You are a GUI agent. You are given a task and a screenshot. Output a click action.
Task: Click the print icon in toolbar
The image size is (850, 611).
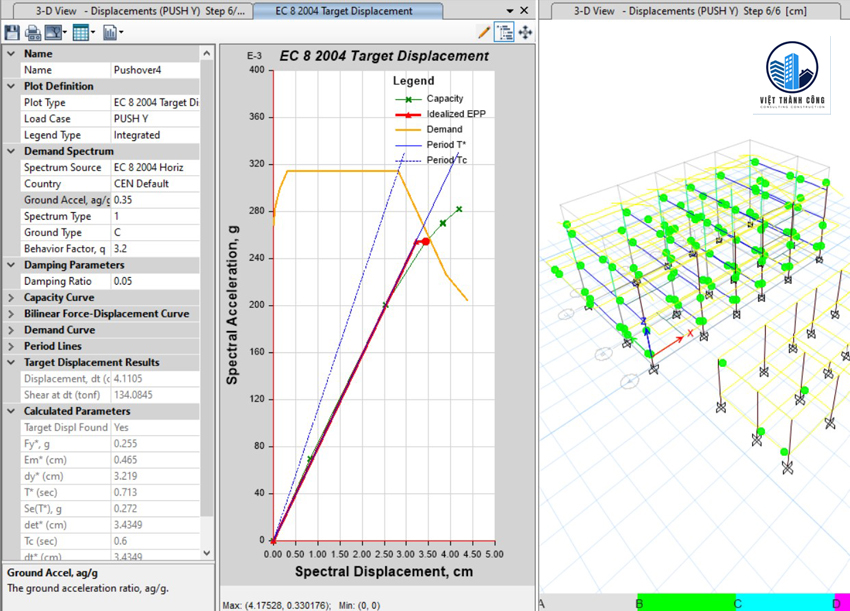click(x=33, y=33)
